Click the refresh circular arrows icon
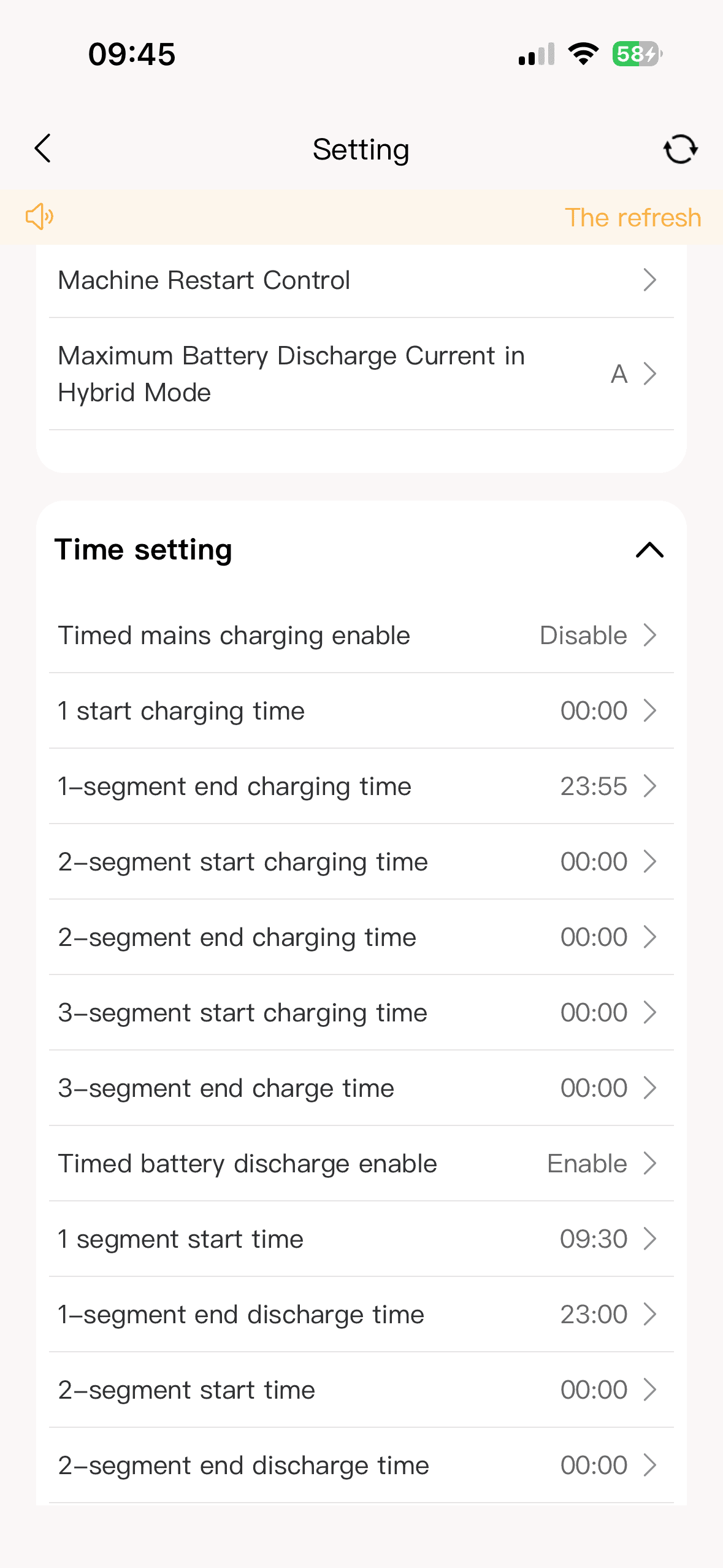Viewport: 723px width, 1568px height. [x=680, y=149]
